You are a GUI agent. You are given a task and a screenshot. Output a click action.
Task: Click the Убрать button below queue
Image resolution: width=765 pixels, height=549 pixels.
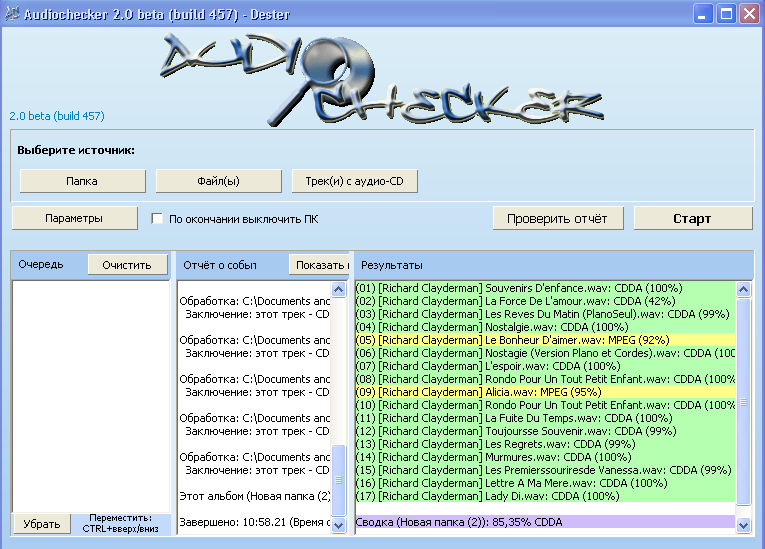42,524
